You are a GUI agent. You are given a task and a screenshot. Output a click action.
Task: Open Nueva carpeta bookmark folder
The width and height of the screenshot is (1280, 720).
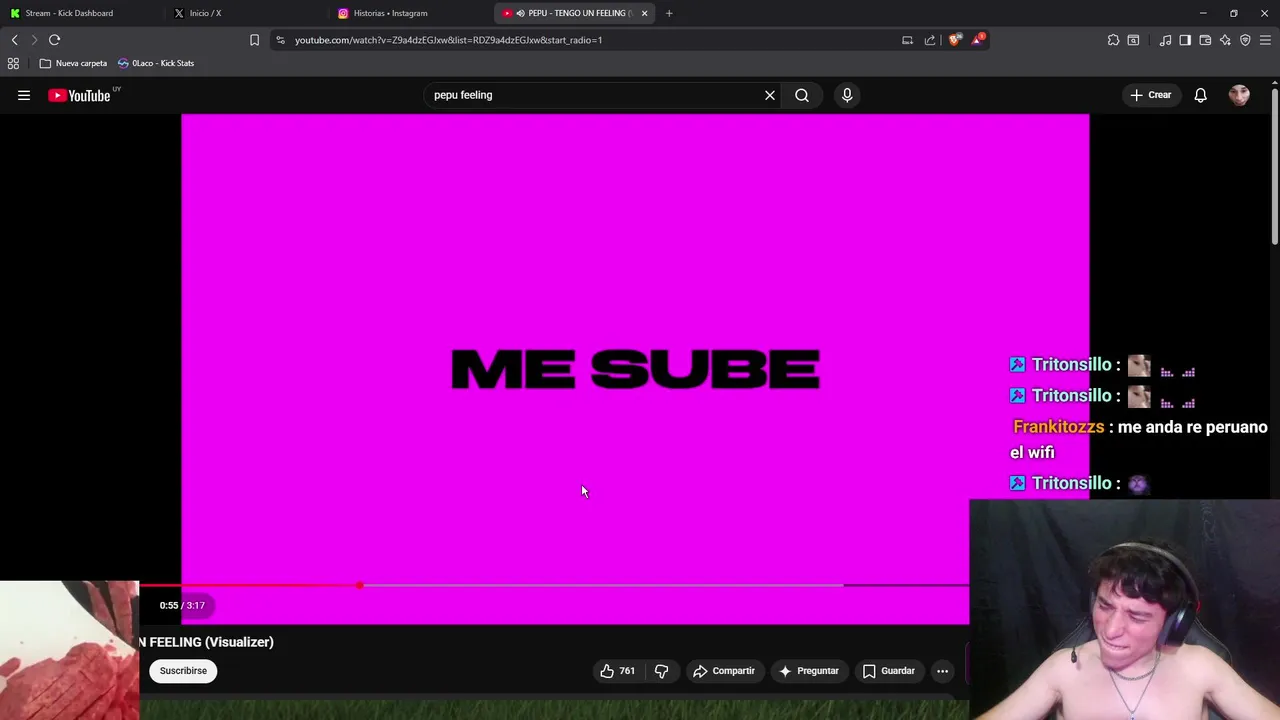(x=73, y=63)
